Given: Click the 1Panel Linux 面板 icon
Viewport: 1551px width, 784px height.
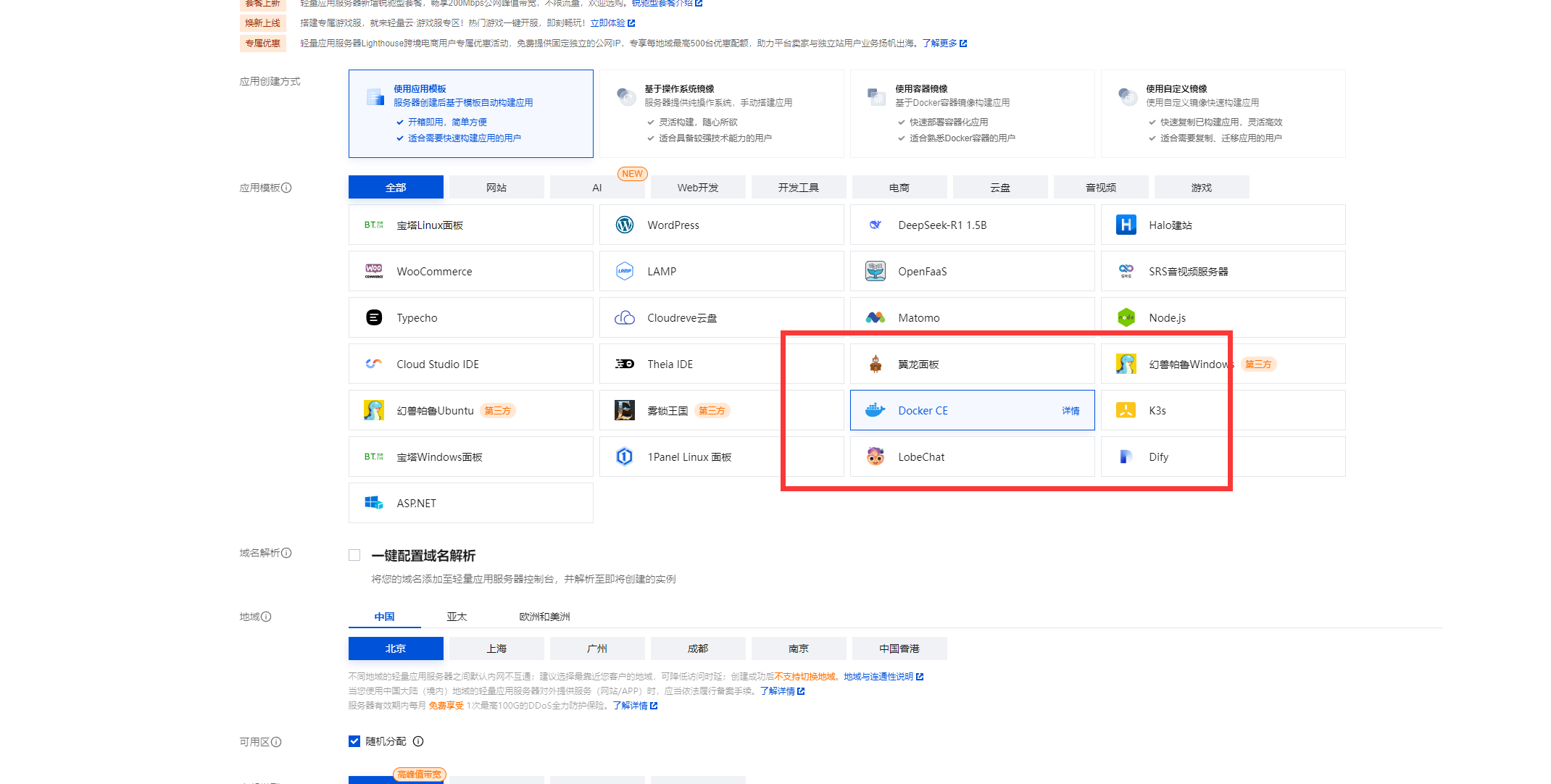Looking at the screenshot, I should coord(625,457).
